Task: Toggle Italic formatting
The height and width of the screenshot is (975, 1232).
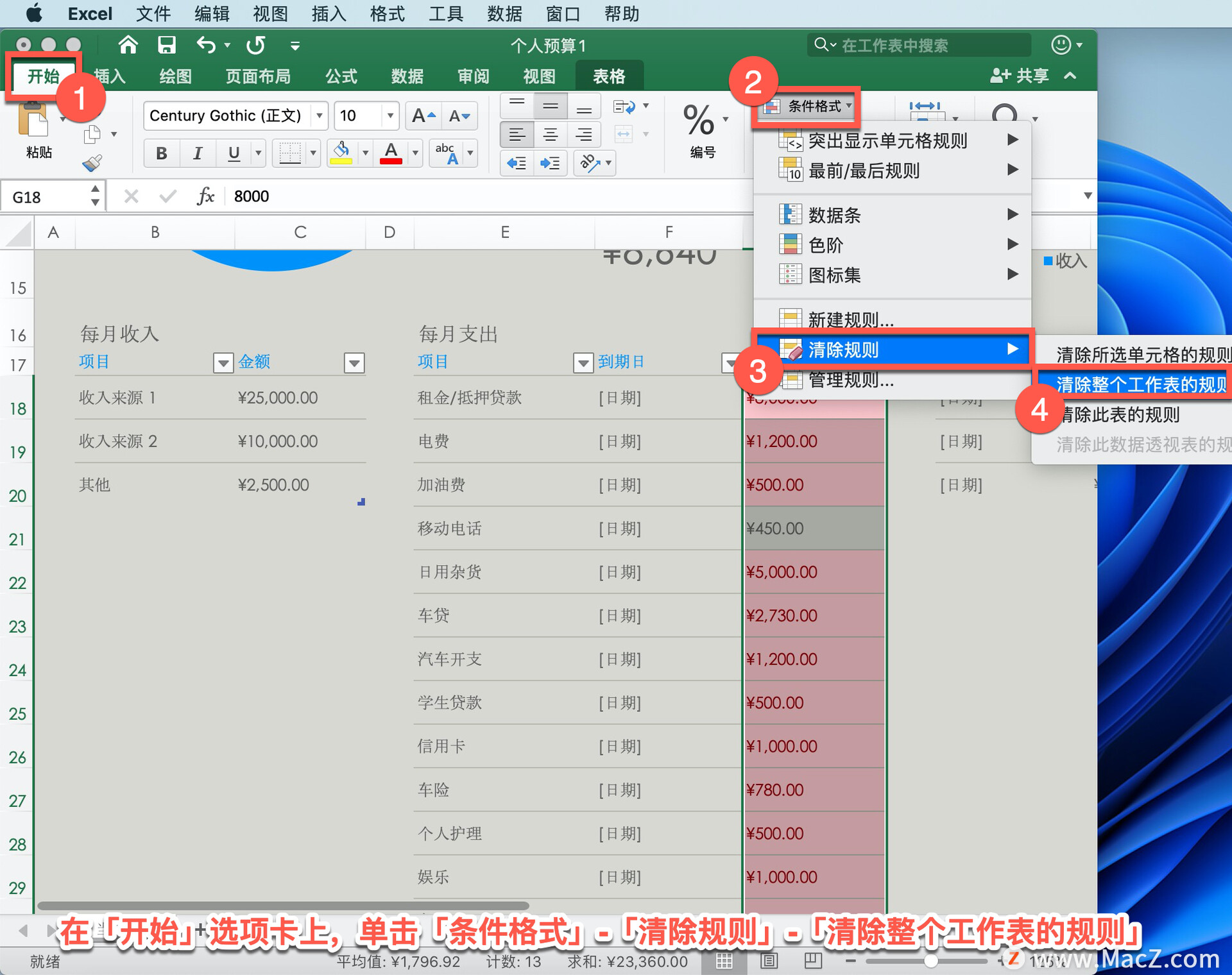Action: [198, 153]
